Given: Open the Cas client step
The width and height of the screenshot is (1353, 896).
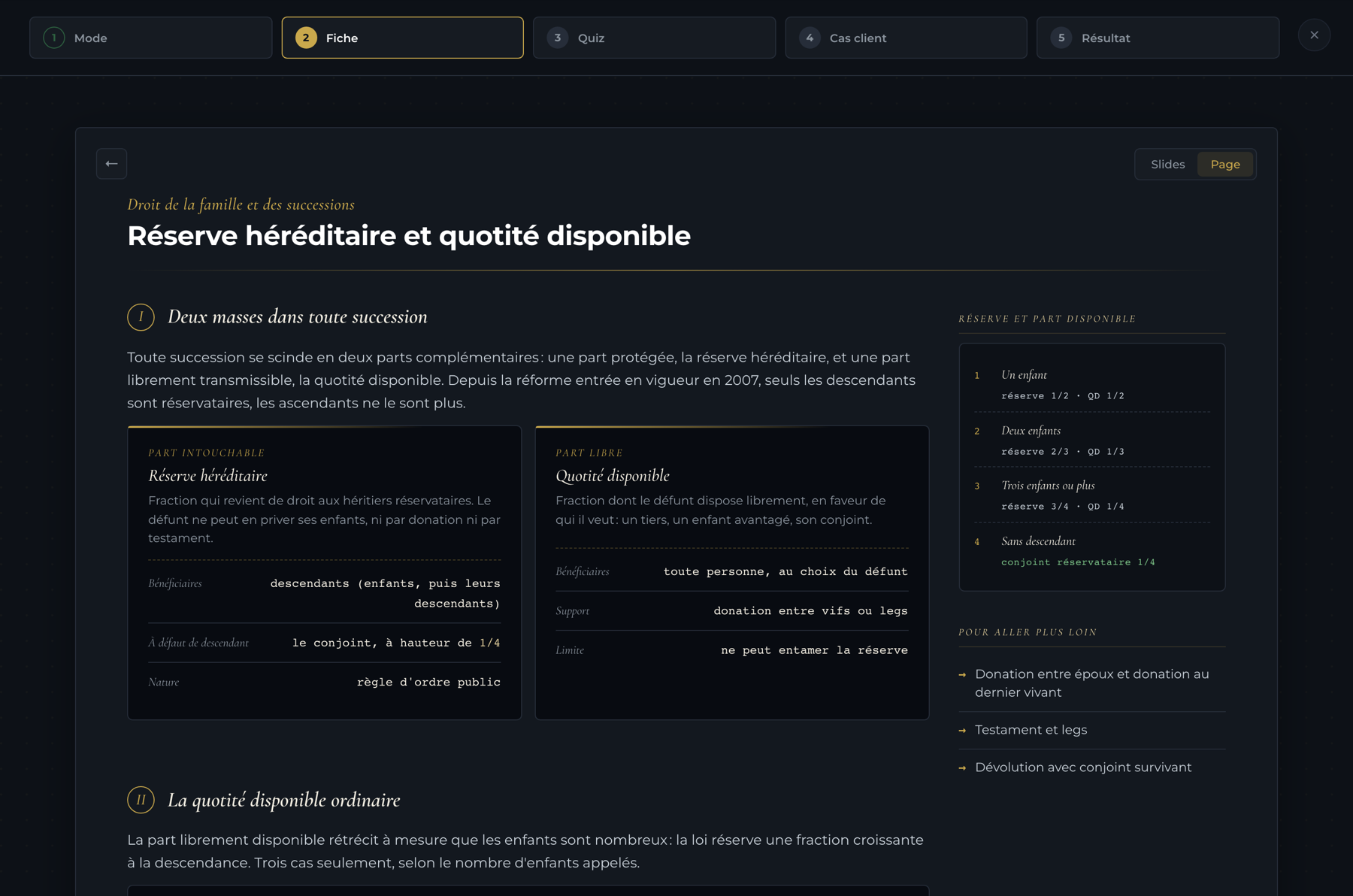Looking at the screenshot, I should click(x=906, y=38).
